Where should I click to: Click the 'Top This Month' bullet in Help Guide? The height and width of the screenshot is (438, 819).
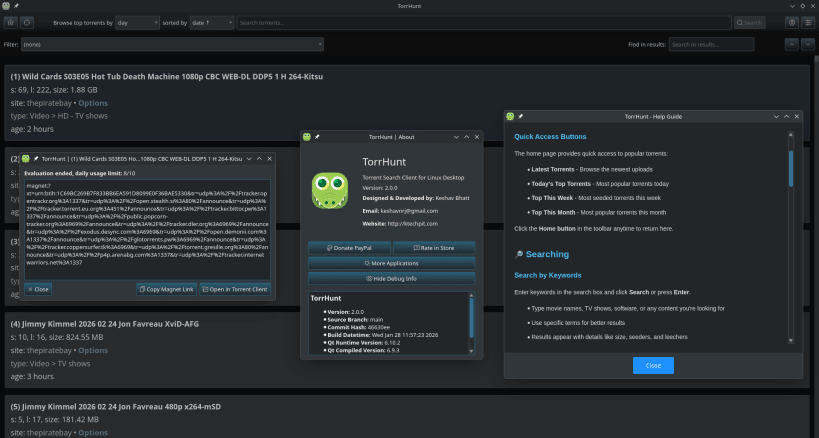(599, 212)
